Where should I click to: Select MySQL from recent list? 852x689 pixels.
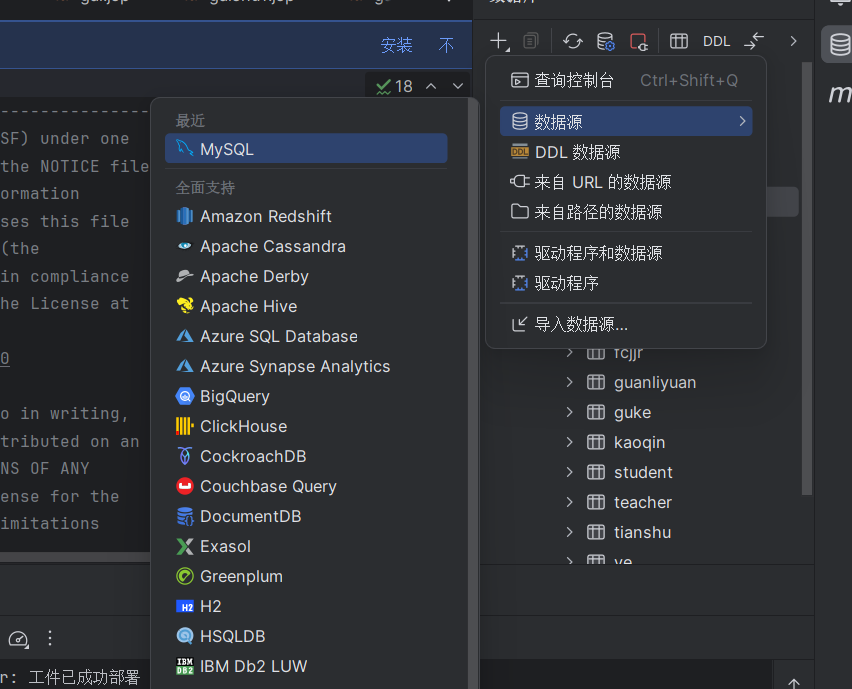coord(306,148)
